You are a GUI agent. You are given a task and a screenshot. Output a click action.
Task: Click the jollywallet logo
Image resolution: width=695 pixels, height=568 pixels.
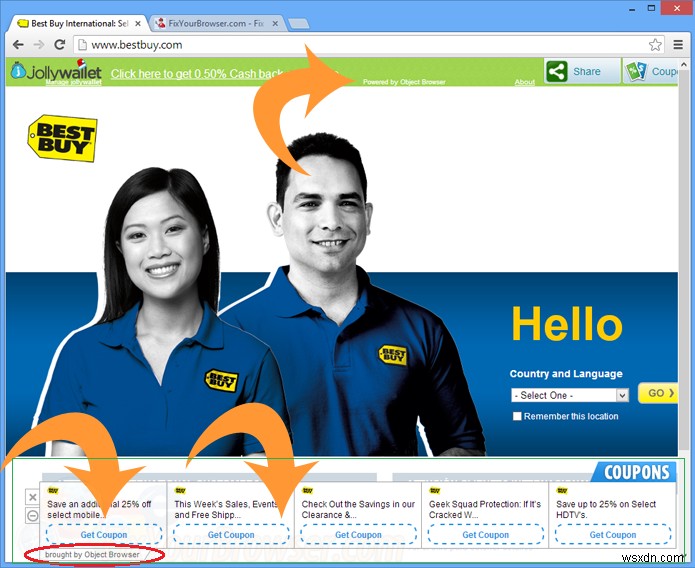(56, 71)
